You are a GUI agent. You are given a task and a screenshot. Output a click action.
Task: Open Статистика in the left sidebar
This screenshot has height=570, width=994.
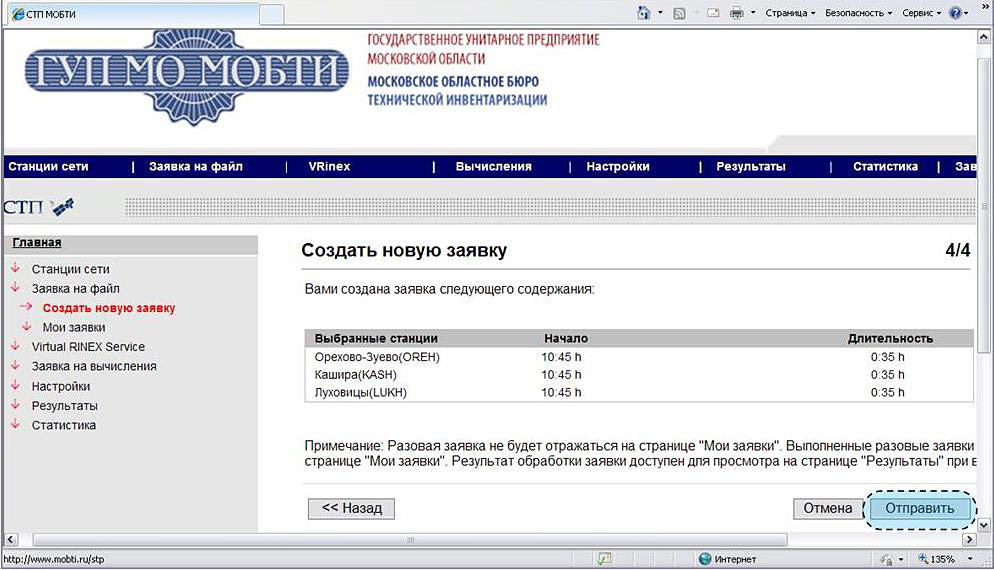[x=63, y=425]
